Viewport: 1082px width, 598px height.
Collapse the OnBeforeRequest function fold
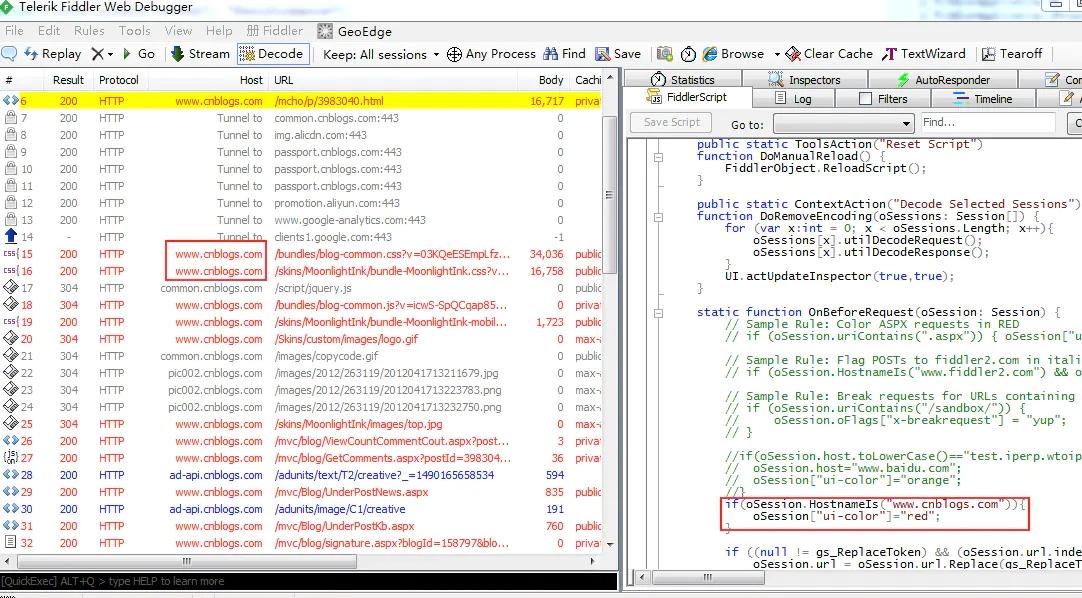[x=658, y=313]
